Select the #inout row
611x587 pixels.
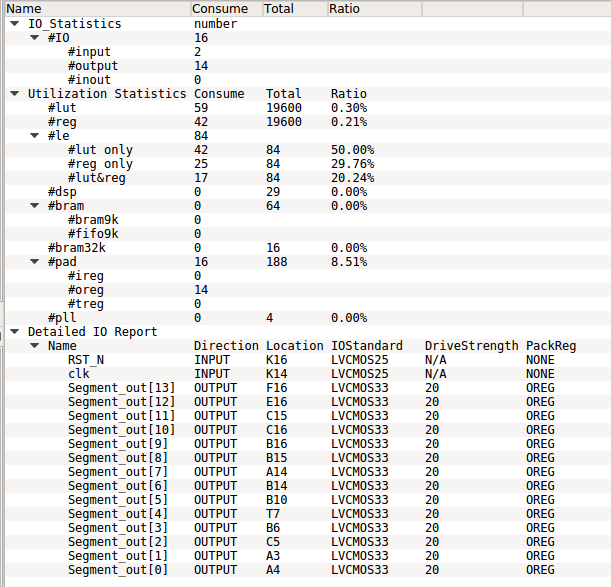[x=308, y=80]
